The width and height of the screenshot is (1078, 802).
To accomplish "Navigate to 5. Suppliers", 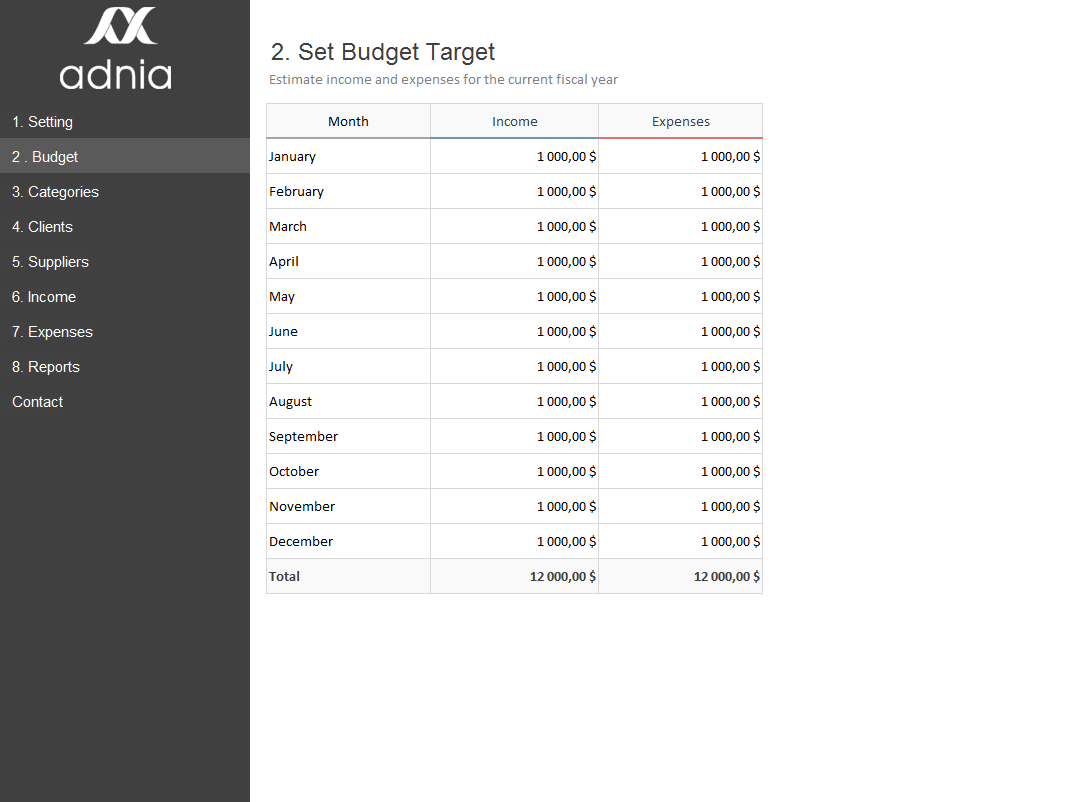I will 124,262.
